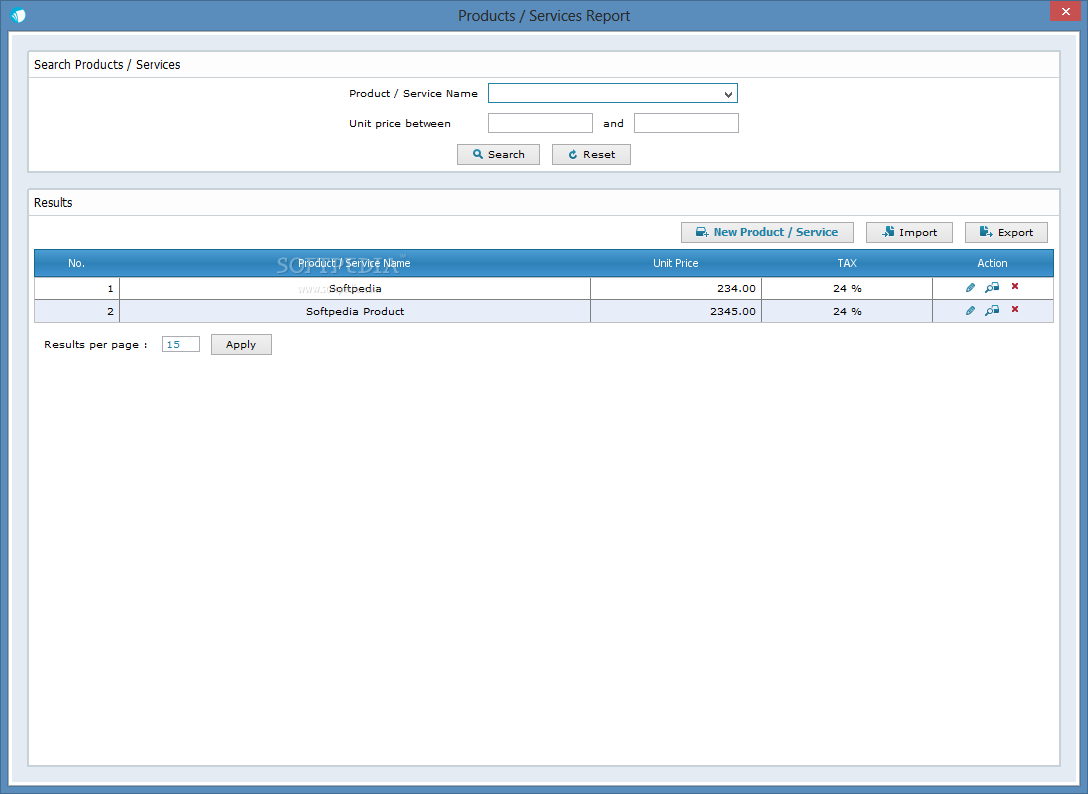Edit the Softpedia Product row with pencil icon
Viewport: 1088px width, 794px height.
[970, 310]
